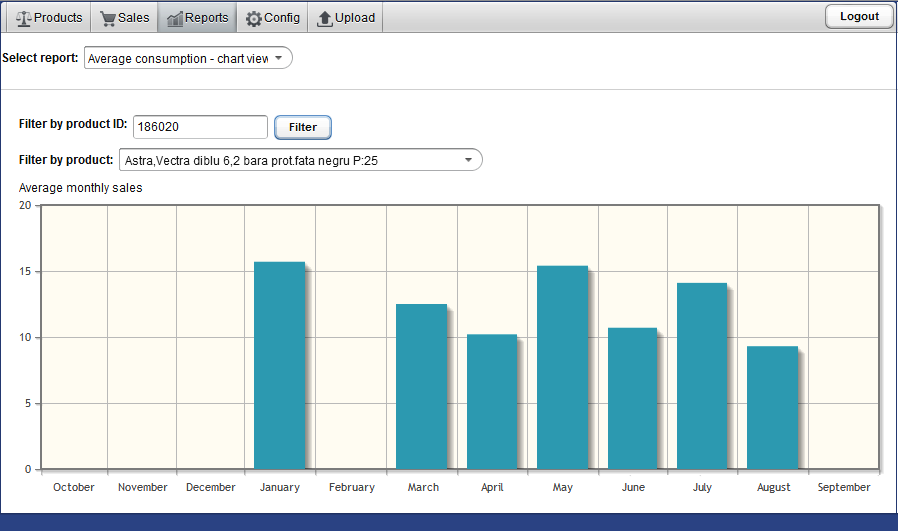Click the 20 value on the y-axis
The width and height of the screenshot is (898, 531).
pos(25,205)
